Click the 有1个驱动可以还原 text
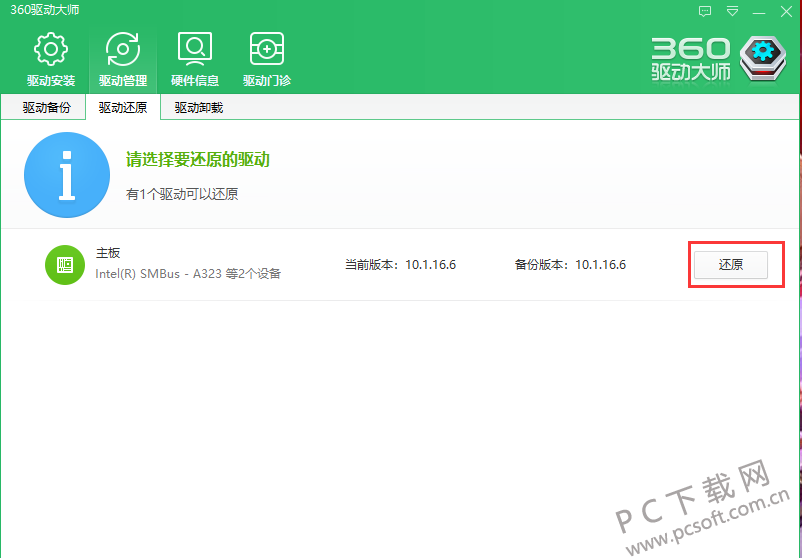This screenshot has height=558, width=802. (182, 194)
